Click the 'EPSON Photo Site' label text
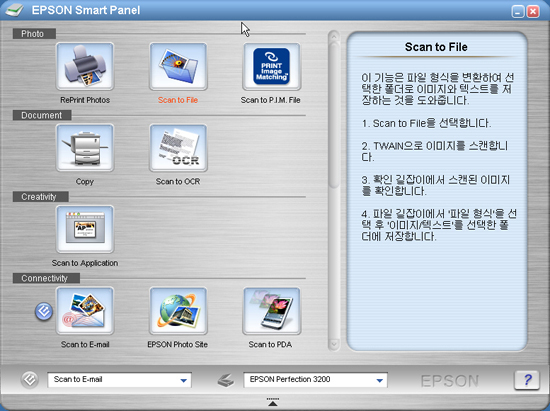Image resolution: width=550 pixels, height=411 pixels. [x=177, y=344]
